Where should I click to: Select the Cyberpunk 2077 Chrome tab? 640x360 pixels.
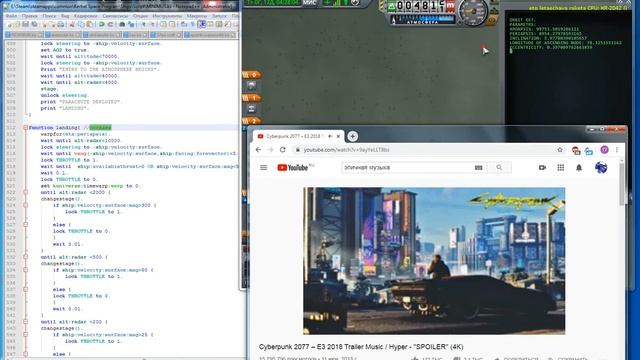pyautogui.click(x=297, y=136)
